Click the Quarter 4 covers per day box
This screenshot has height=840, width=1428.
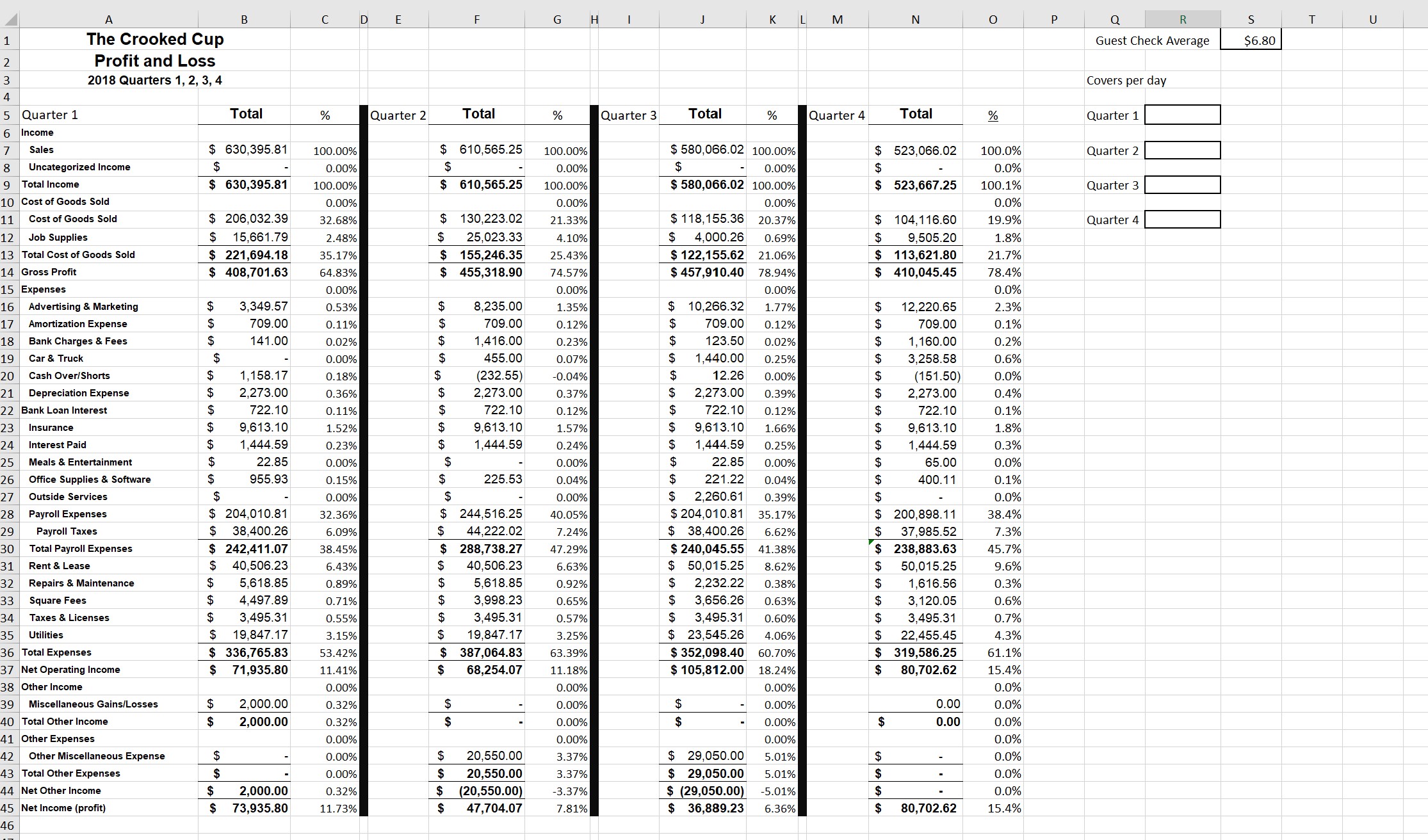(1182, 220)
